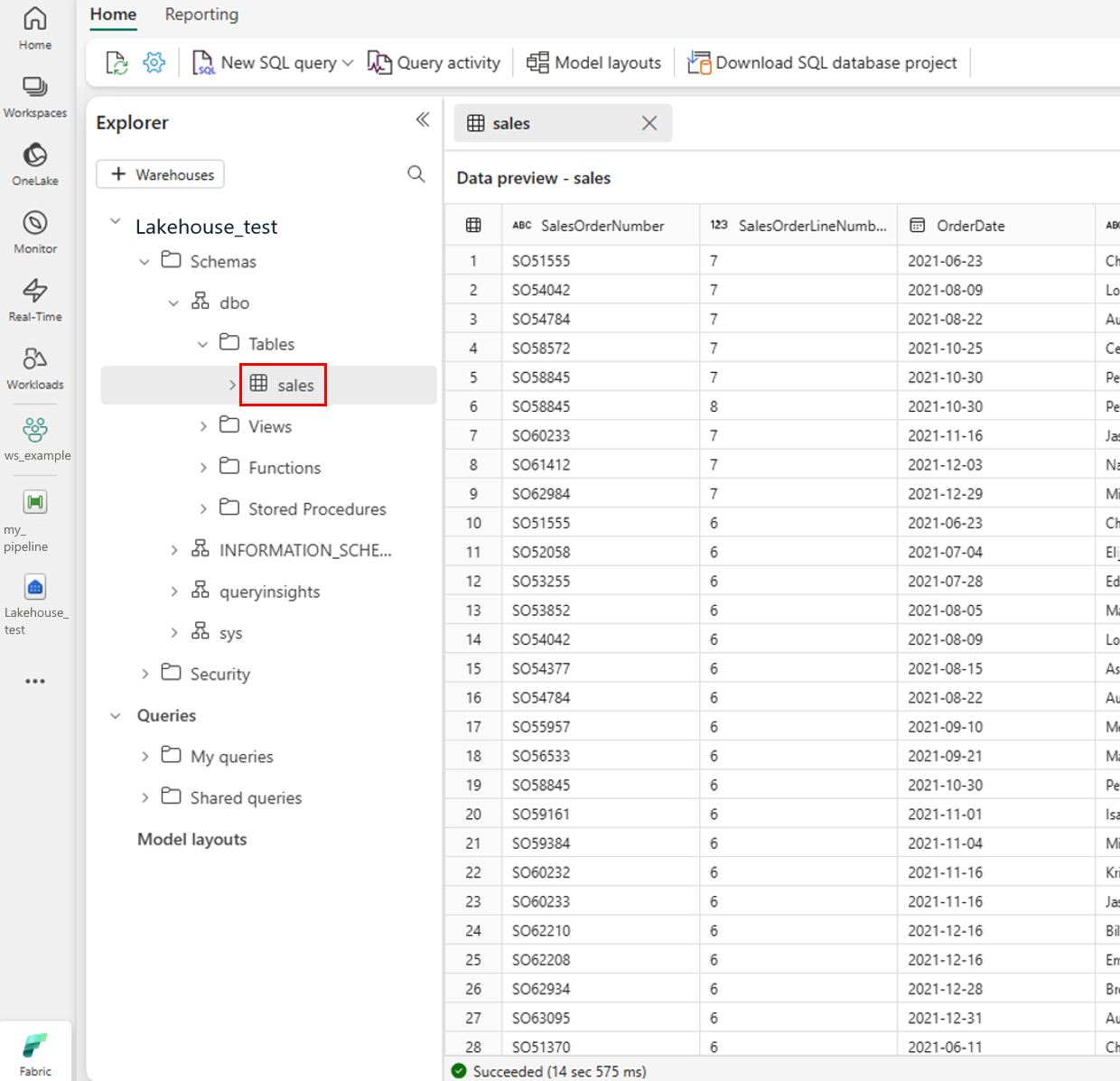Expand the Views folder
The height and width of the screenshot is (1081, 1120).
click(203, 426)
